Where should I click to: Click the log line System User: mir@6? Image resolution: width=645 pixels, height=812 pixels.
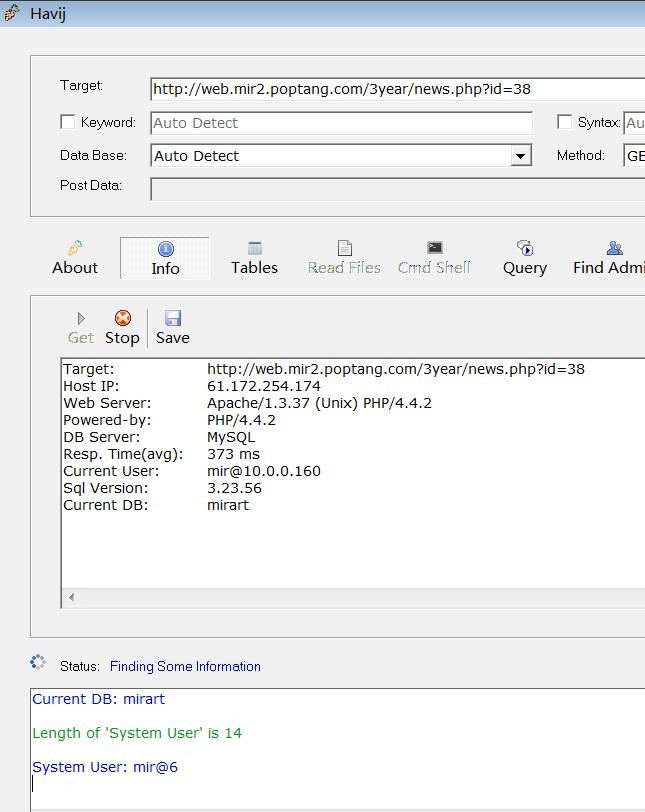pyautogui.click(x=105, y=767)
